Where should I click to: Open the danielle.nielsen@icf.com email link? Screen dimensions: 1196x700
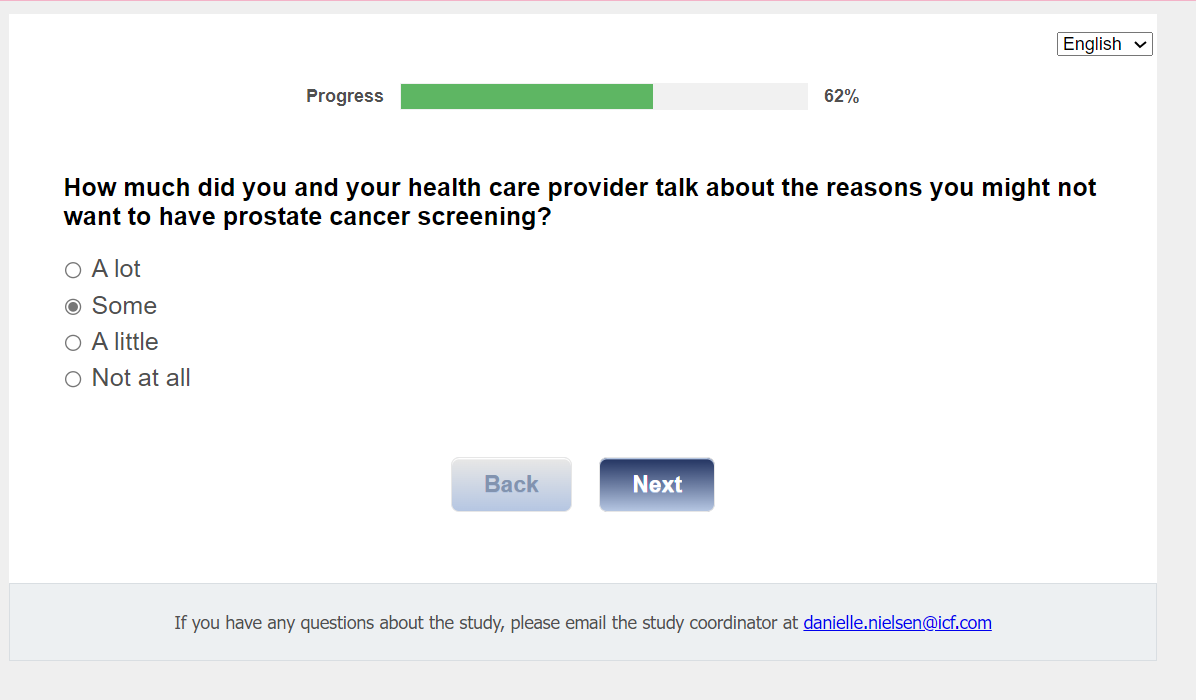tap(897, 623)
